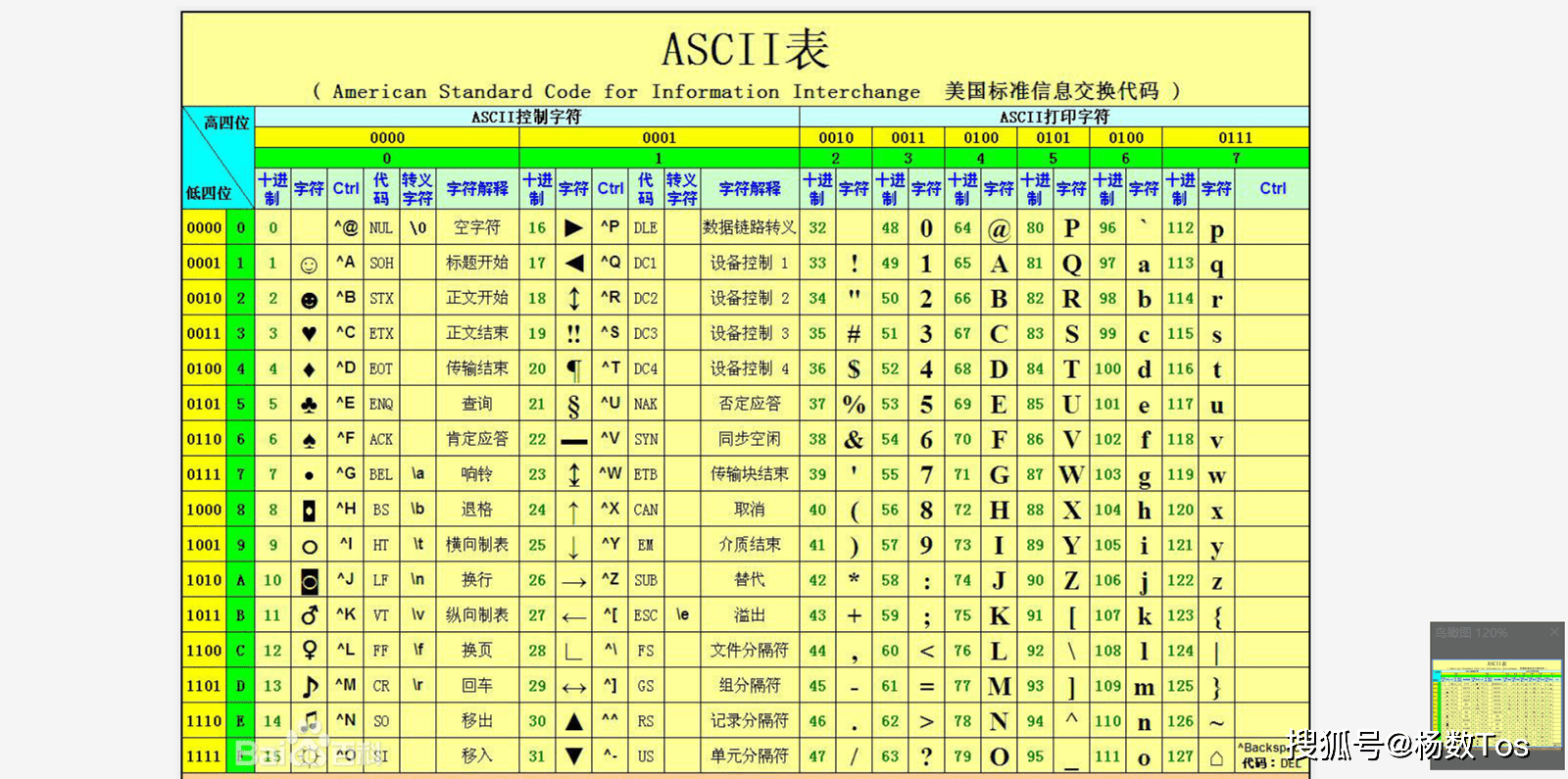Click the lowercase 'm' cell beside 109
This screenshot has width=1568, height=779.
1144,688
